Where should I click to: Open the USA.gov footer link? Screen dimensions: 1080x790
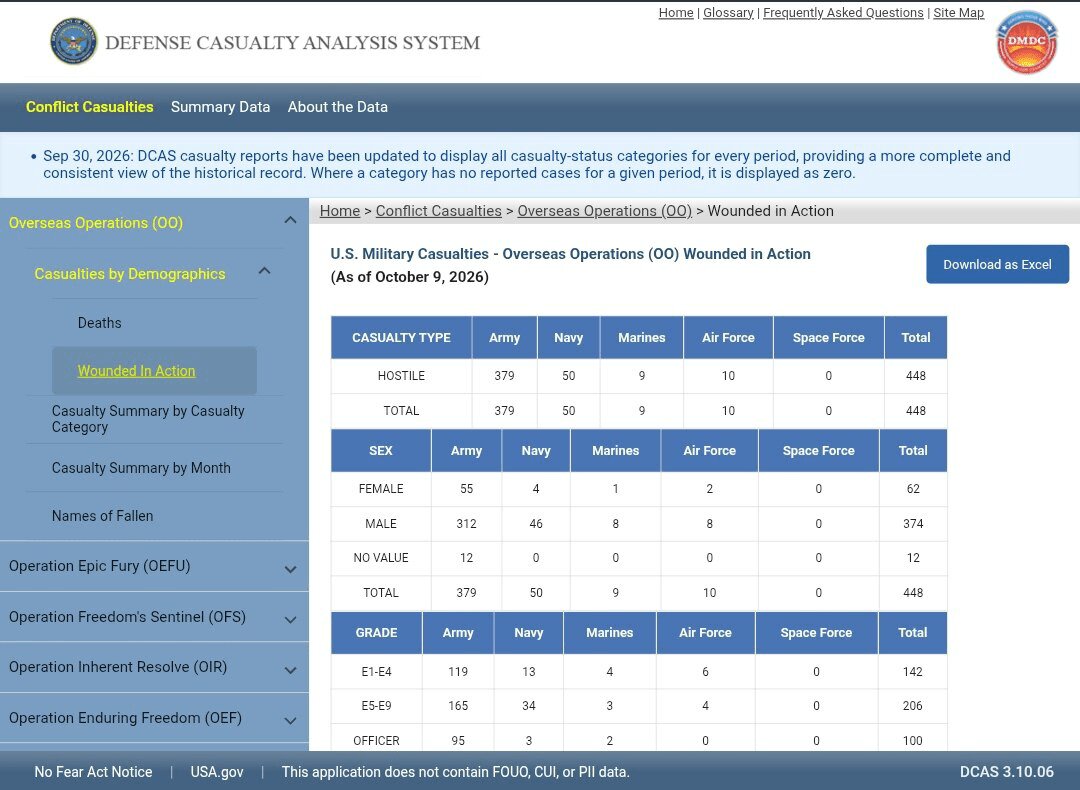coord(217,772)
